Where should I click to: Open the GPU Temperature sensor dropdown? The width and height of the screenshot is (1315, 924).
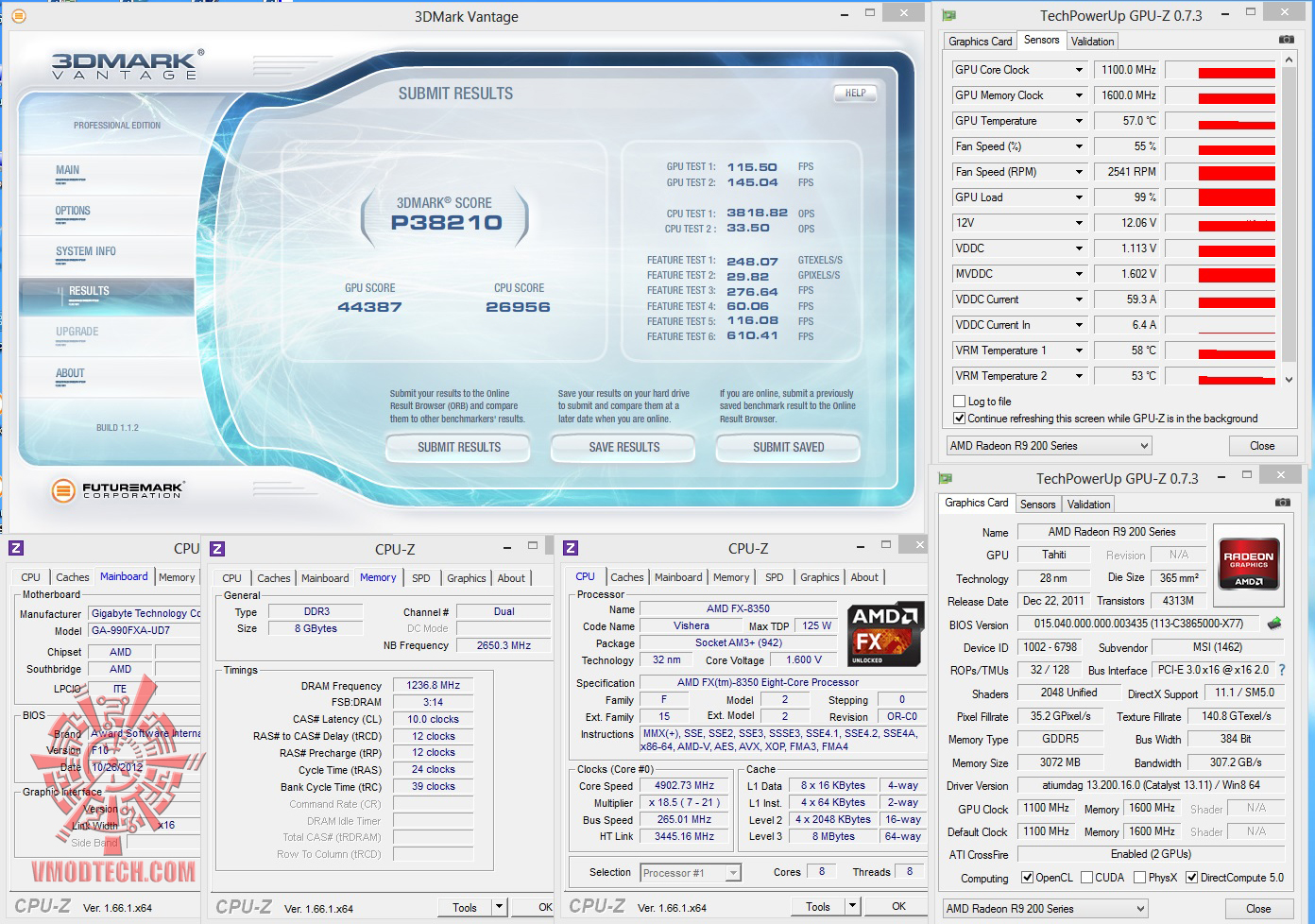pos(1079,121)
